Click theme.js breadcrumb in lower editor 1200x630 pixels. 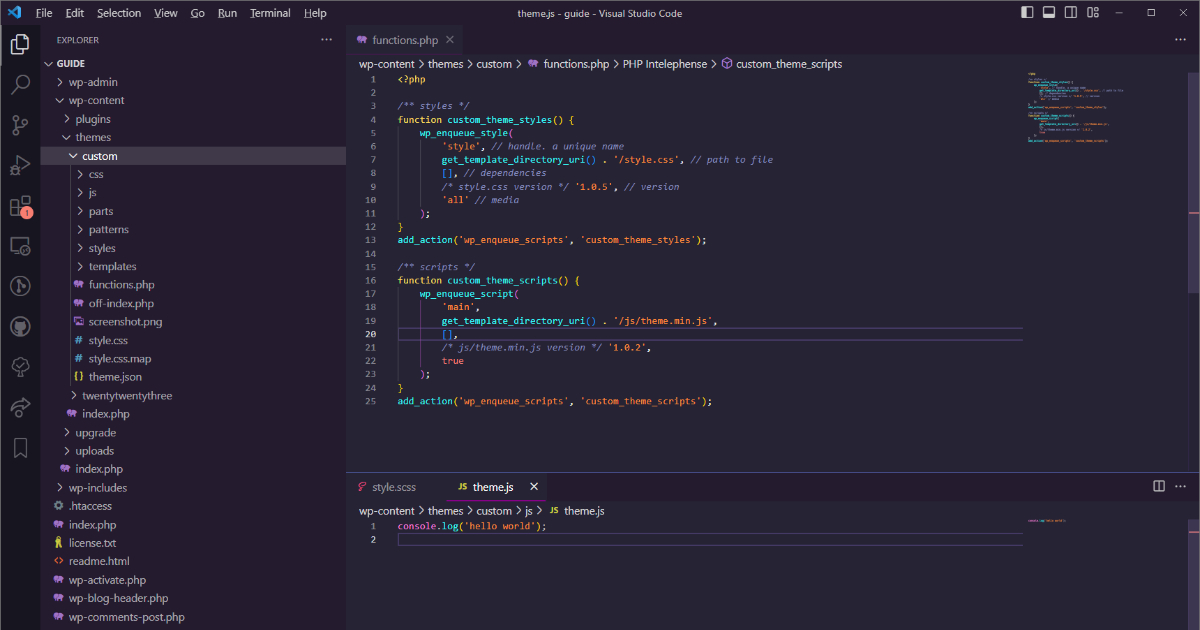(x=584, y=511)
